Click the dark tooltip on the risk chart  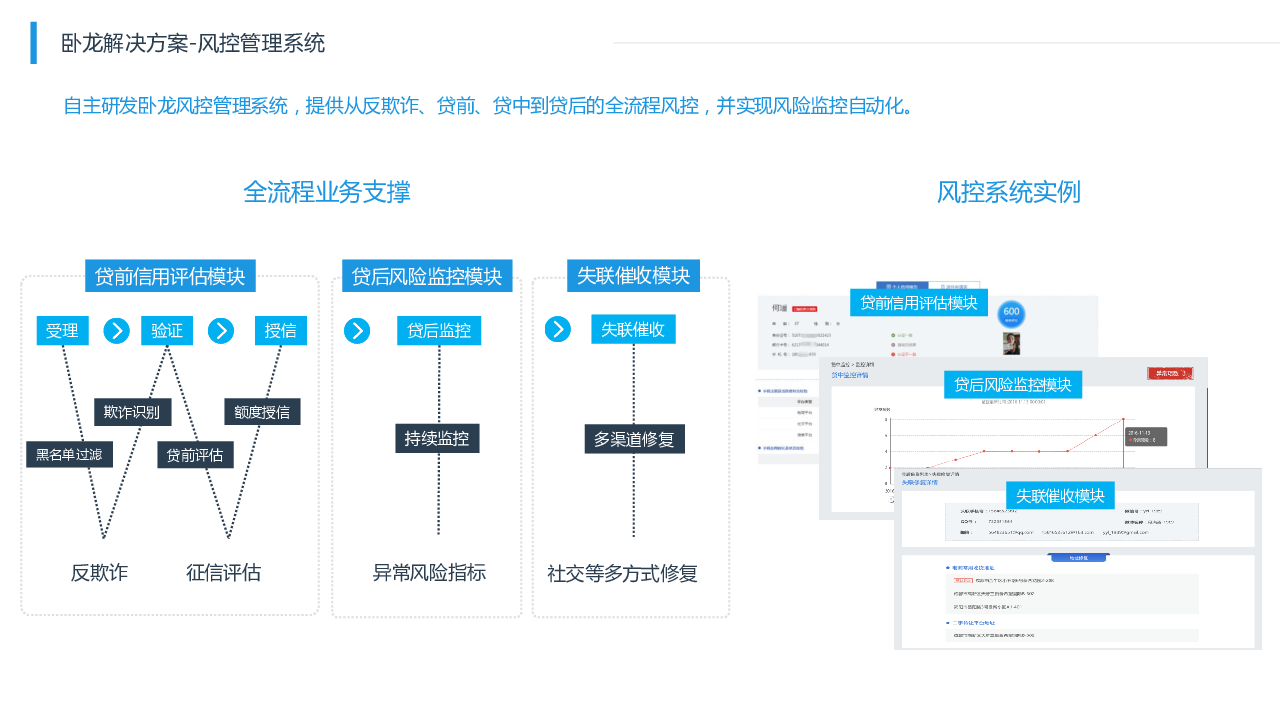pyautogui.click(x=1146, y=437)
